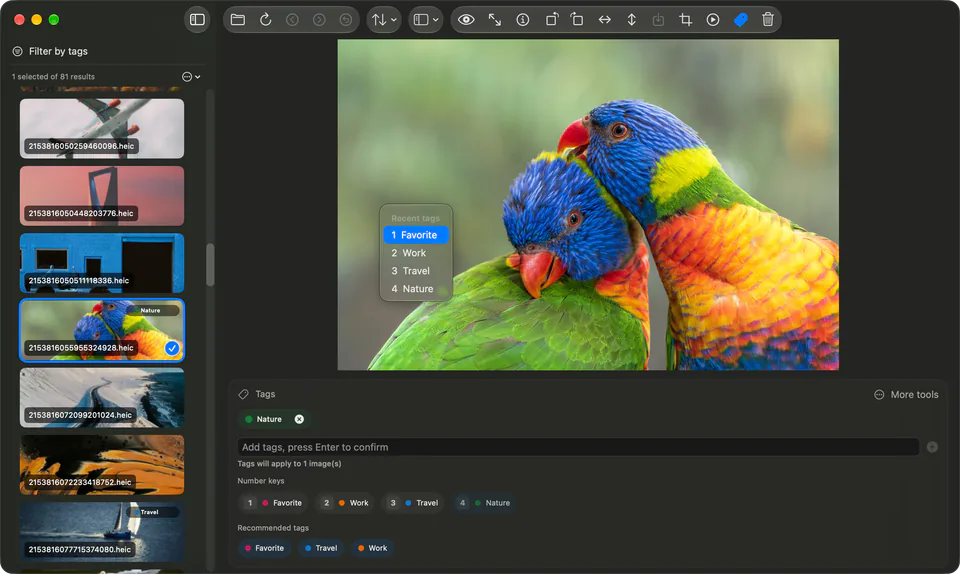Go to previous image arrow
Screen dimensions: 960x574
(292, 20)
